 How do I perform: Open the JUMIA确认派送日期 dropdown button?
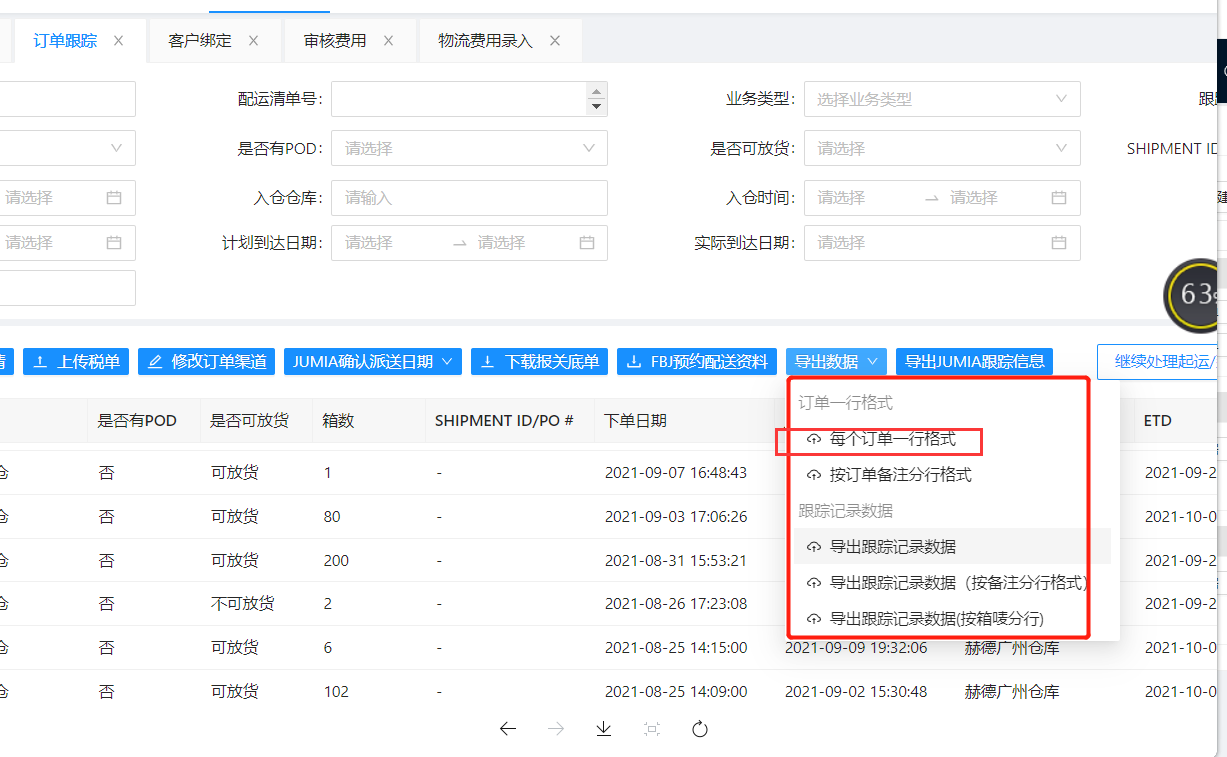(372, 362)
